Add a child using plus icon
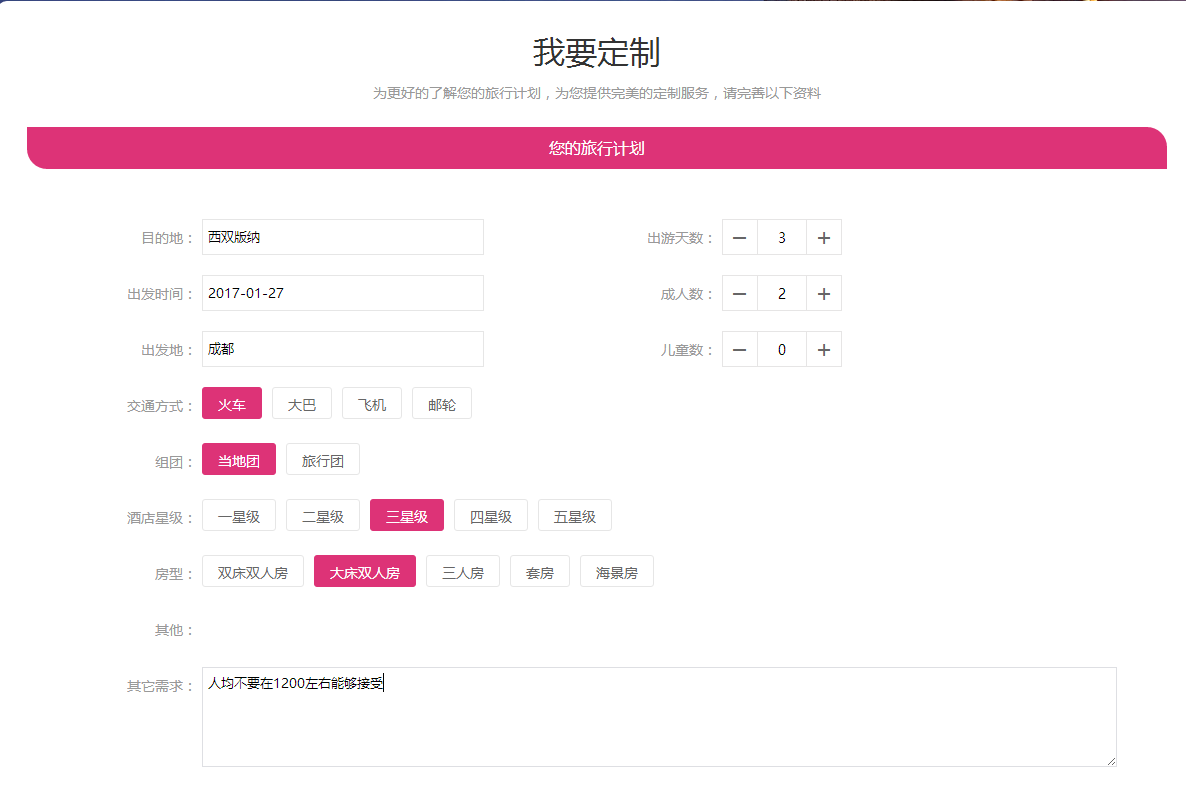The image size is (1186, 791). click(823, 349)
